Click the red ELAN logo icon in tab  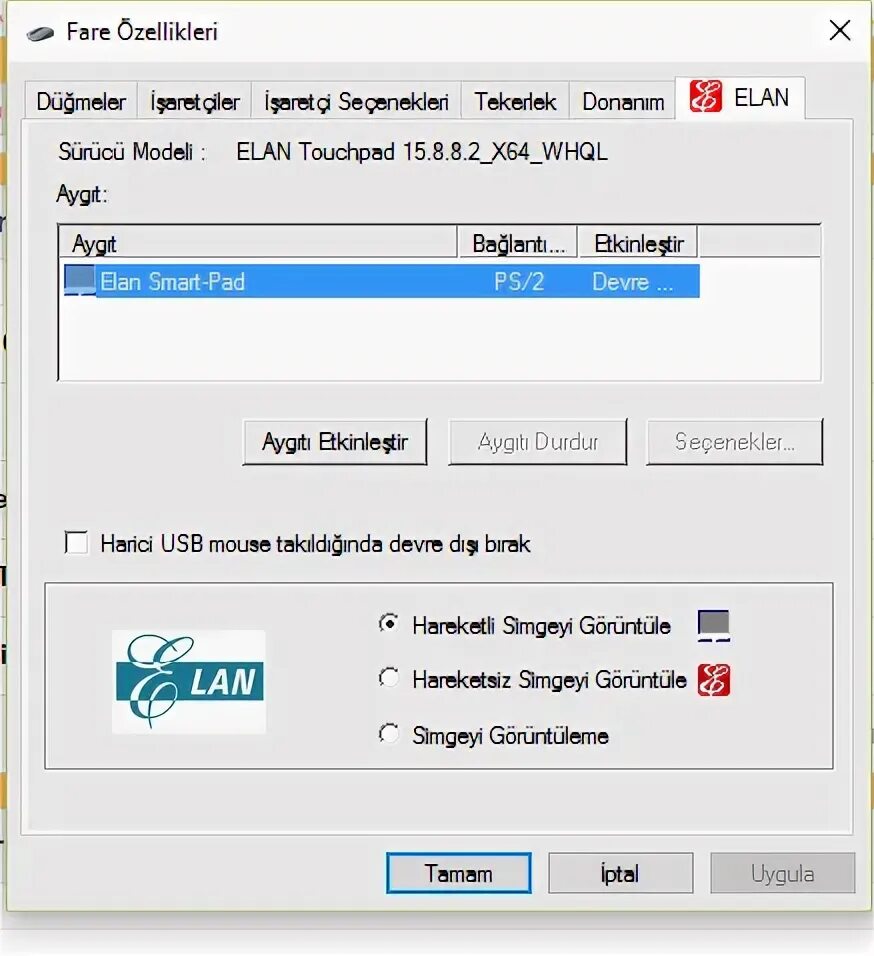pos(705,96)
